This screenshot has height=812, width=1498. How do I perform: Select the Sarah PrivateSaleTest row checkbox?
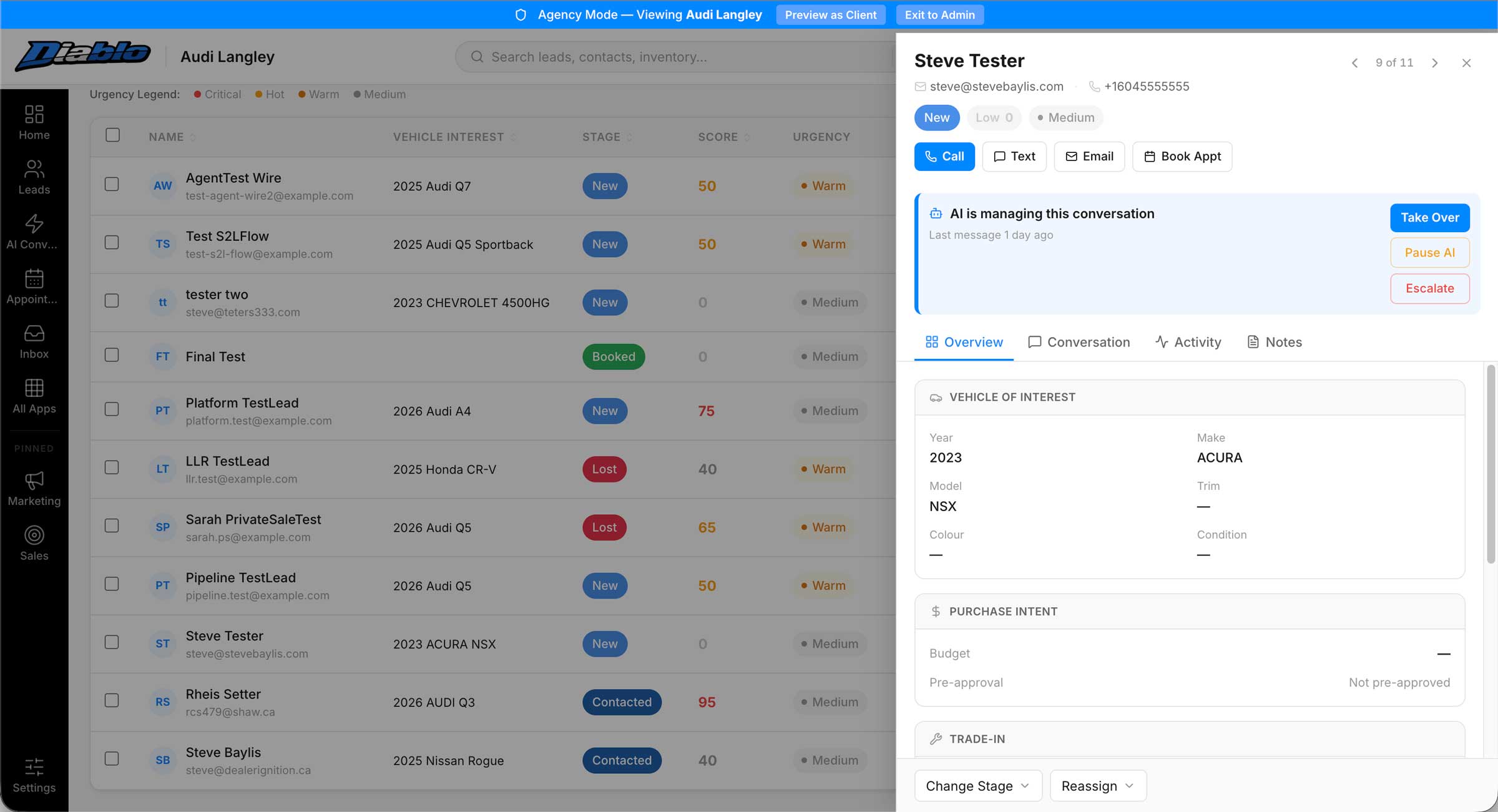(x=112, y=526)
